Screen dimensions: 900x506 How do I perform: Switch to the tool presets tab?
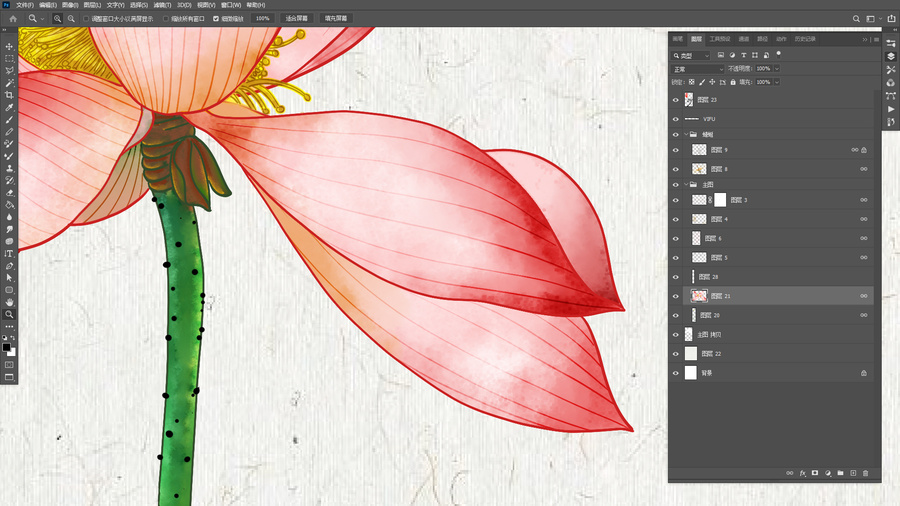(x=720, y=39)
